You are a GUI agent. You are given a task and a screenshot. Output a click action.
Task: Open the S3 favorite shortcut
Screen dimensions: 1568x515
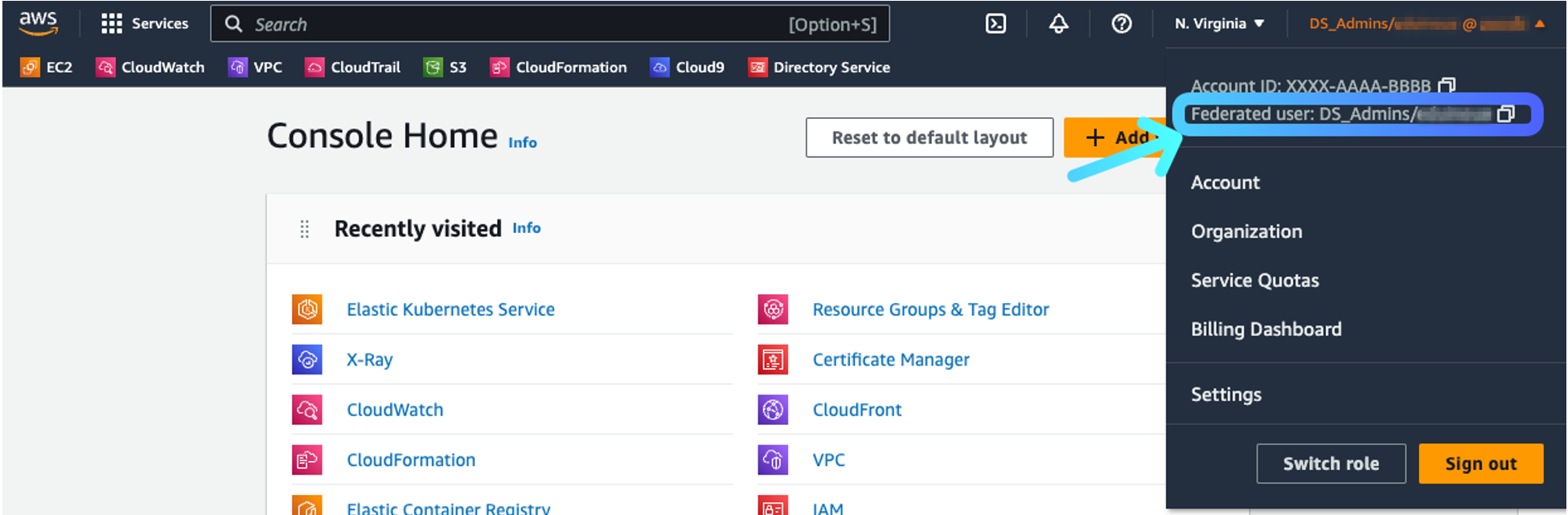pos(445,67)
